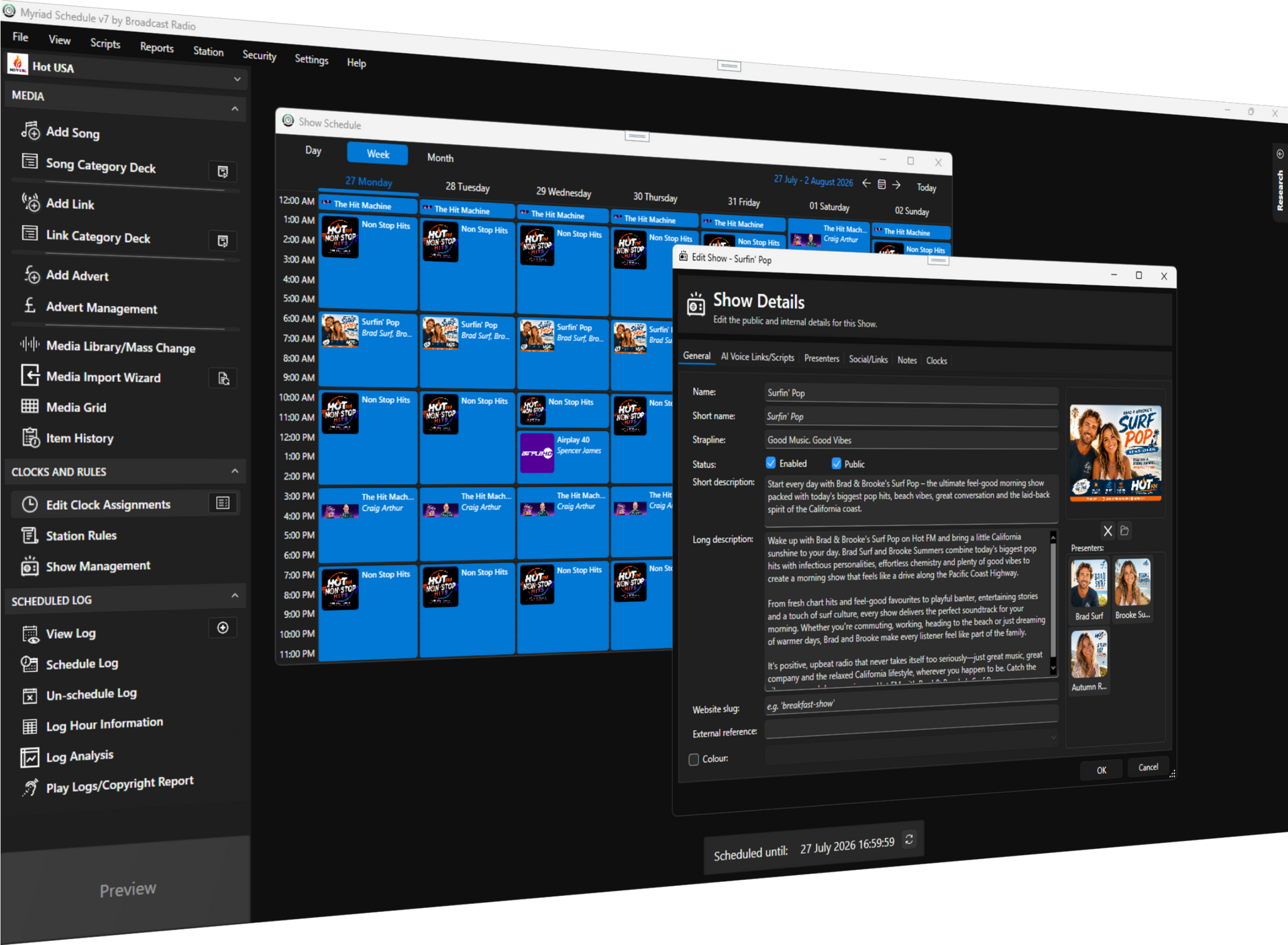This screenshot has width=1288, height=945.
Task: Open the Security menu
Action: (x=260, y=55)
